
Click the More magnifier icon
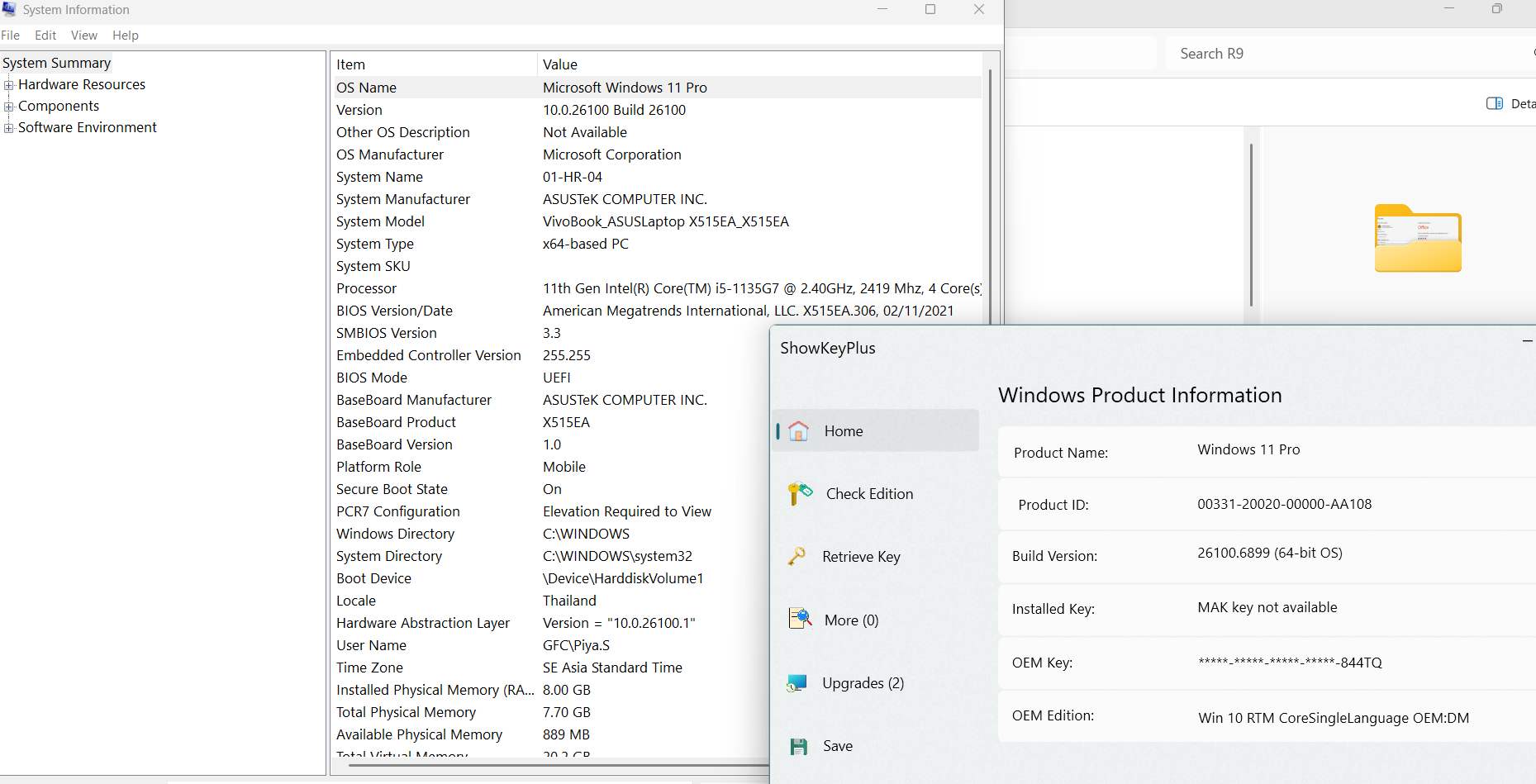[x=800, y=619]
